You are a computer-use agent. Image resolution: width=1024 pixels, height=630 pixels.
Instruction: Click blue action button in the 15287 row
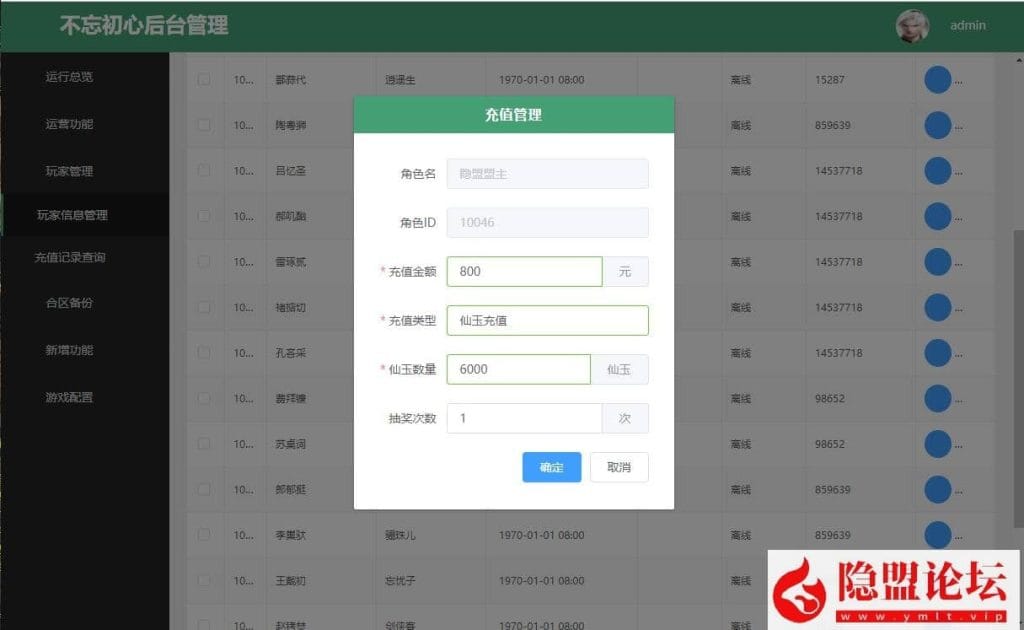(x=937, y=80)
